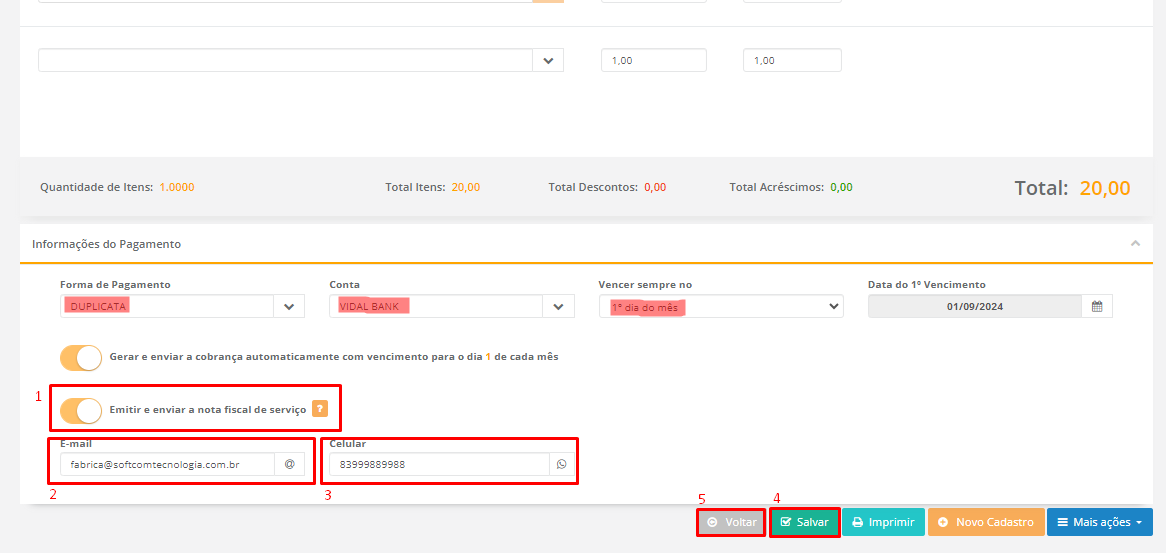Toggle Emitir e enviar a nota fiscal switch

[81, 410]
